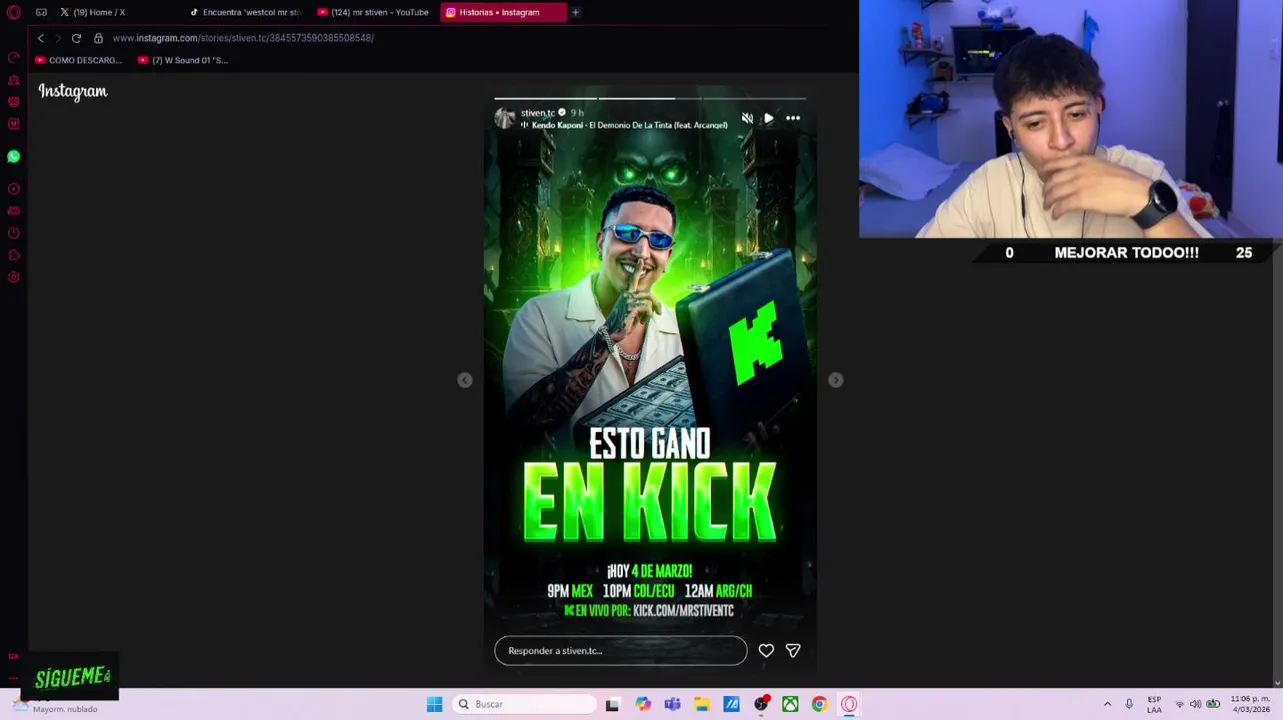Open stiven.tc profile picture in story
Image resolution: width=1283 pixels, height=720 pixels.
pos(505,118)
